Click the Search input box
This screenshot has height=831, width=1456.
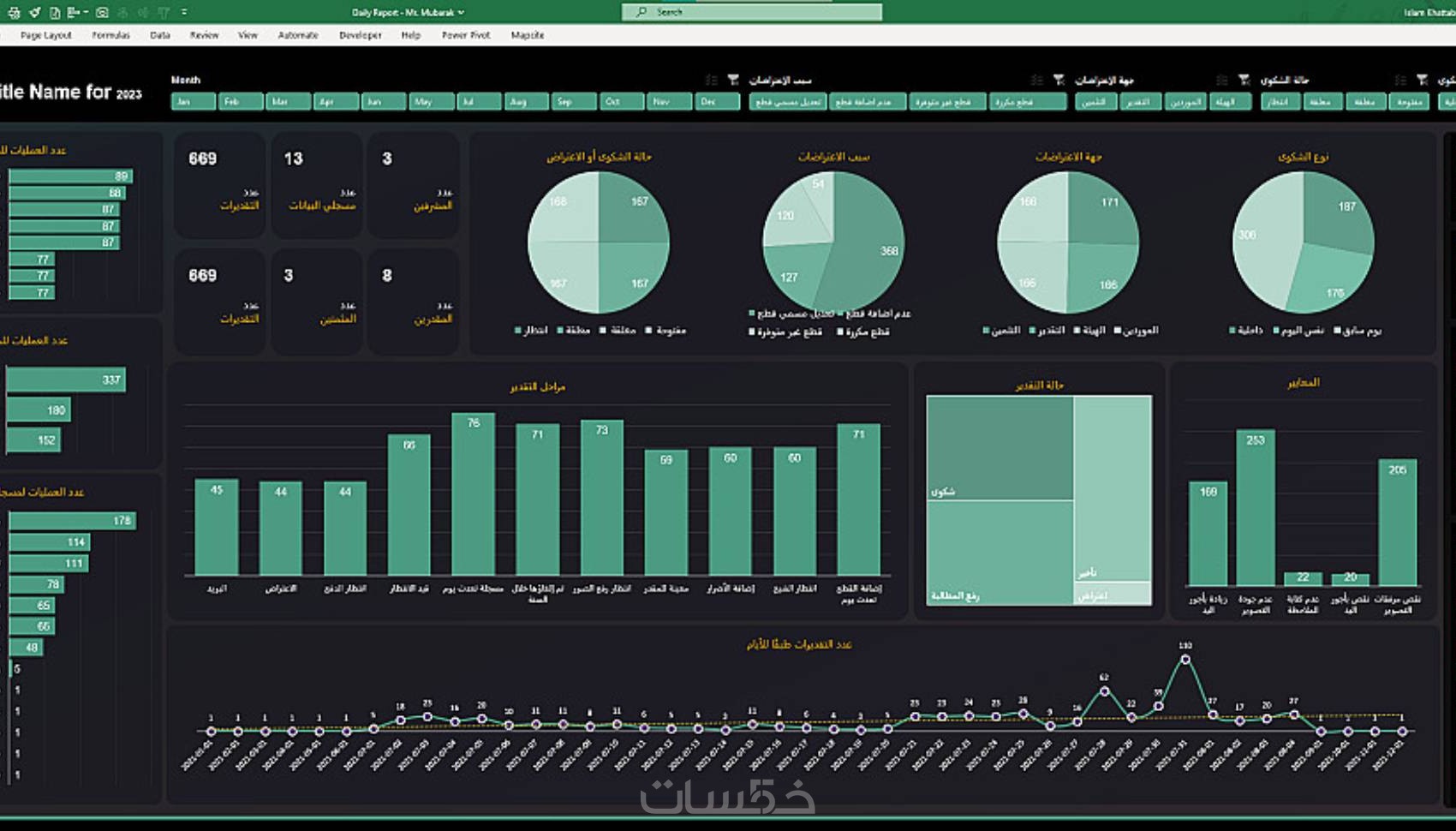[751, 12]
